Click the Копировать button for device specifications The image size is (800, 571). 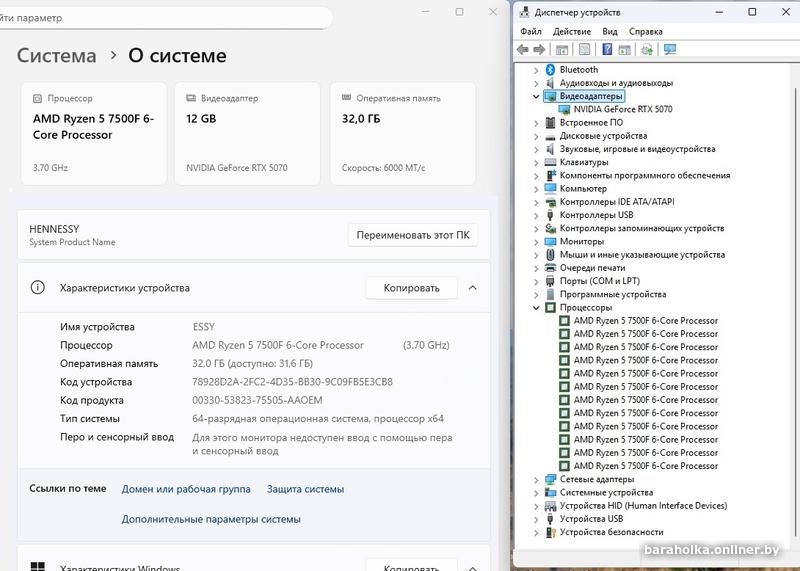[411, 288]
